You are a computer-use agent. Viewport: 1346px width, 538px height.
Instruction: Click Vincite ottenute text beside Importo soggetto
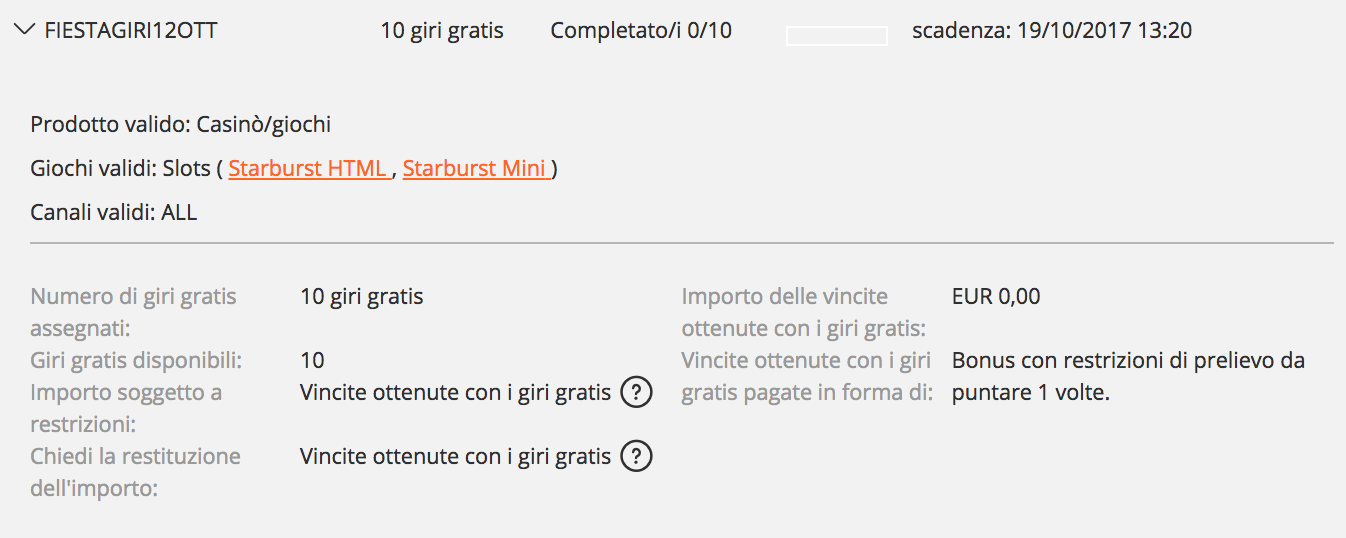[455, 393]
